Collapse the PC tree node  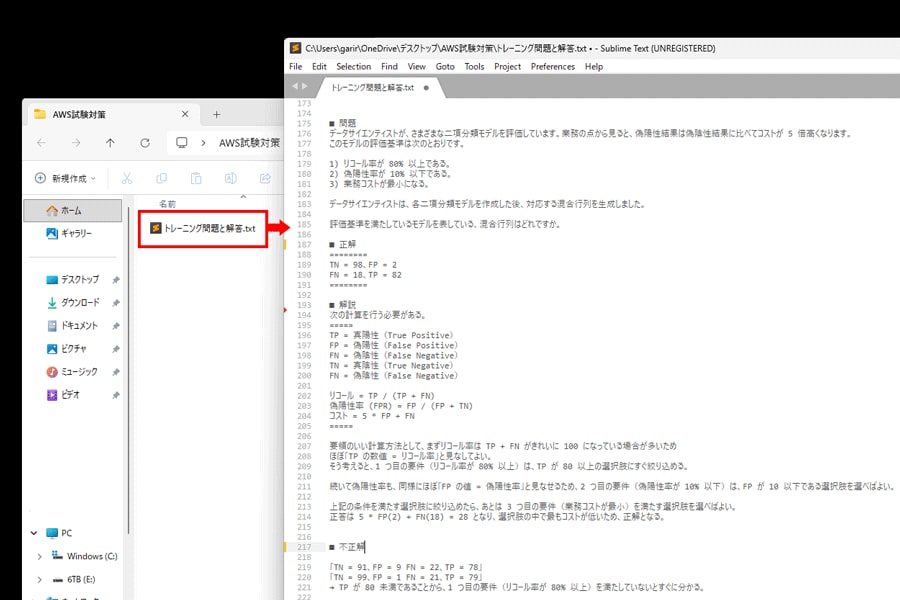point(34,533)
